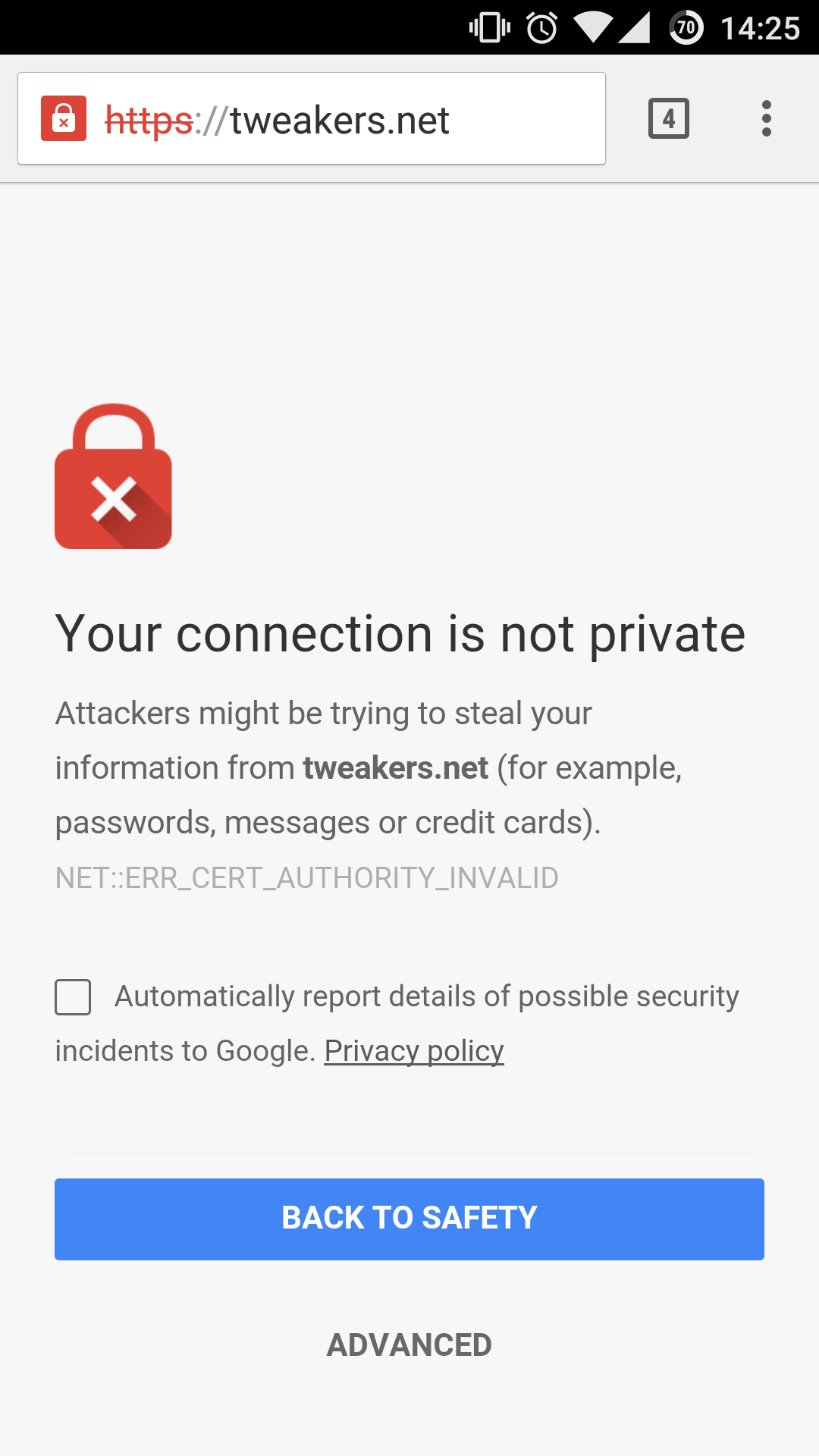
Task: Tap the bold tweakers.net text in warning
Action: [x=395, y=768]
